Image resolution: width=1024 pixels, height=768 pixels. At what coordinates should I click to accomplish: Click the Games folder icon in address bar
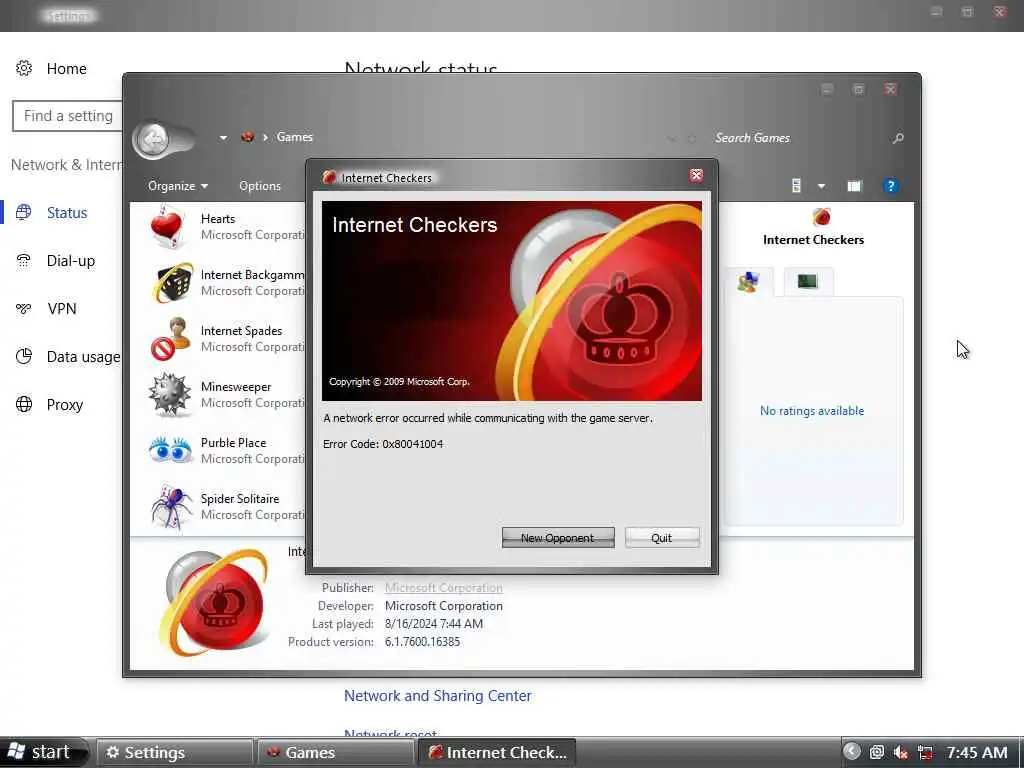247,137
